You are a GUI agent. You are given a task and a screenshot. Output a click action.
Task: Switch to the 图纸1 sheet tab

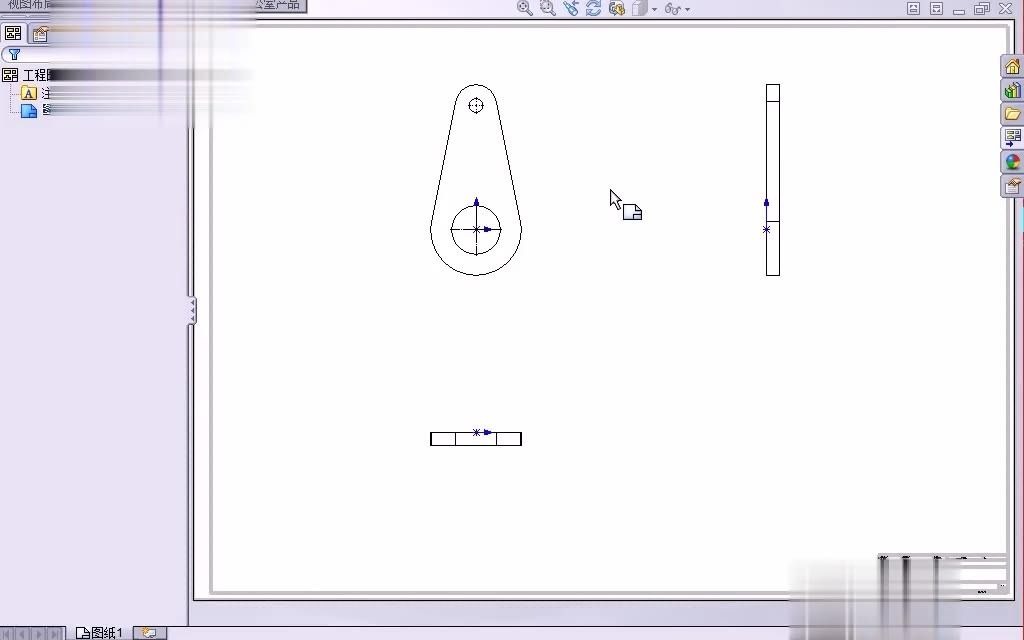(x=98, y=632)
